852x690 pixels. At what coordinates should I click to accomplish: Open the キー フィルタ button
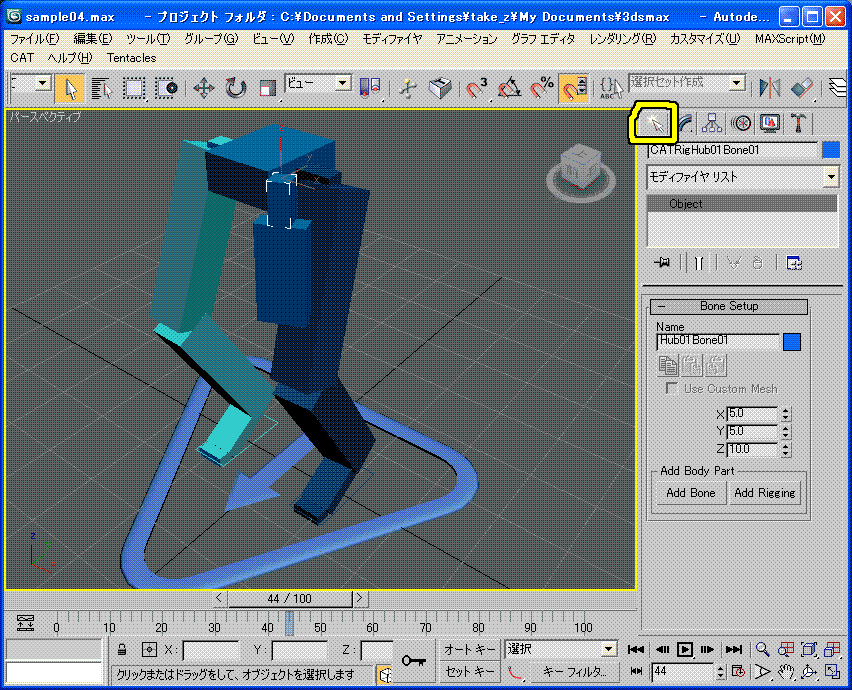574,673
